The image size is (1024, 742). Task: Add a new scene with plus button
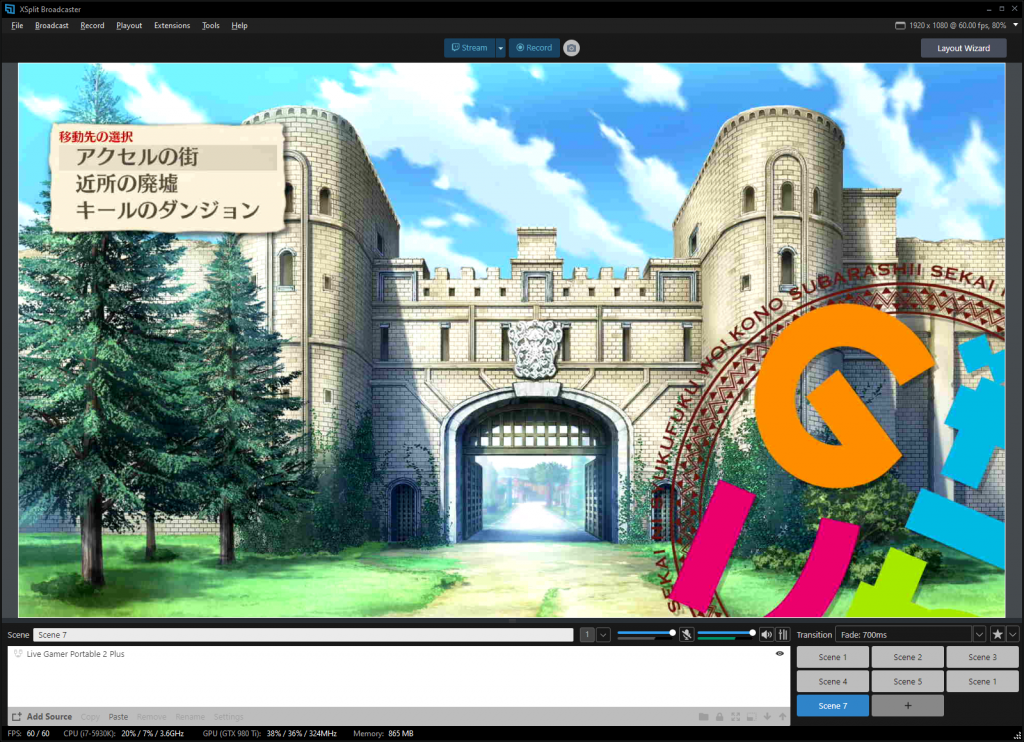(x=907, y=705)
